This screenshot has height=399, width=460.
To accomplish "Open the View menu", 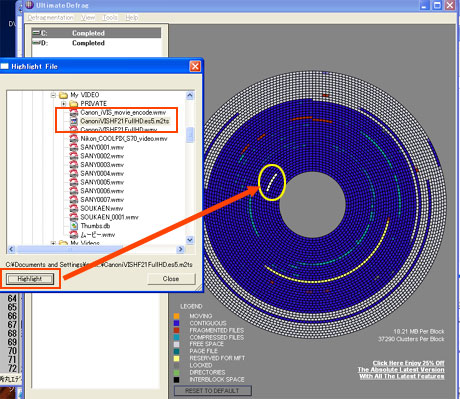I will (88, 18).
